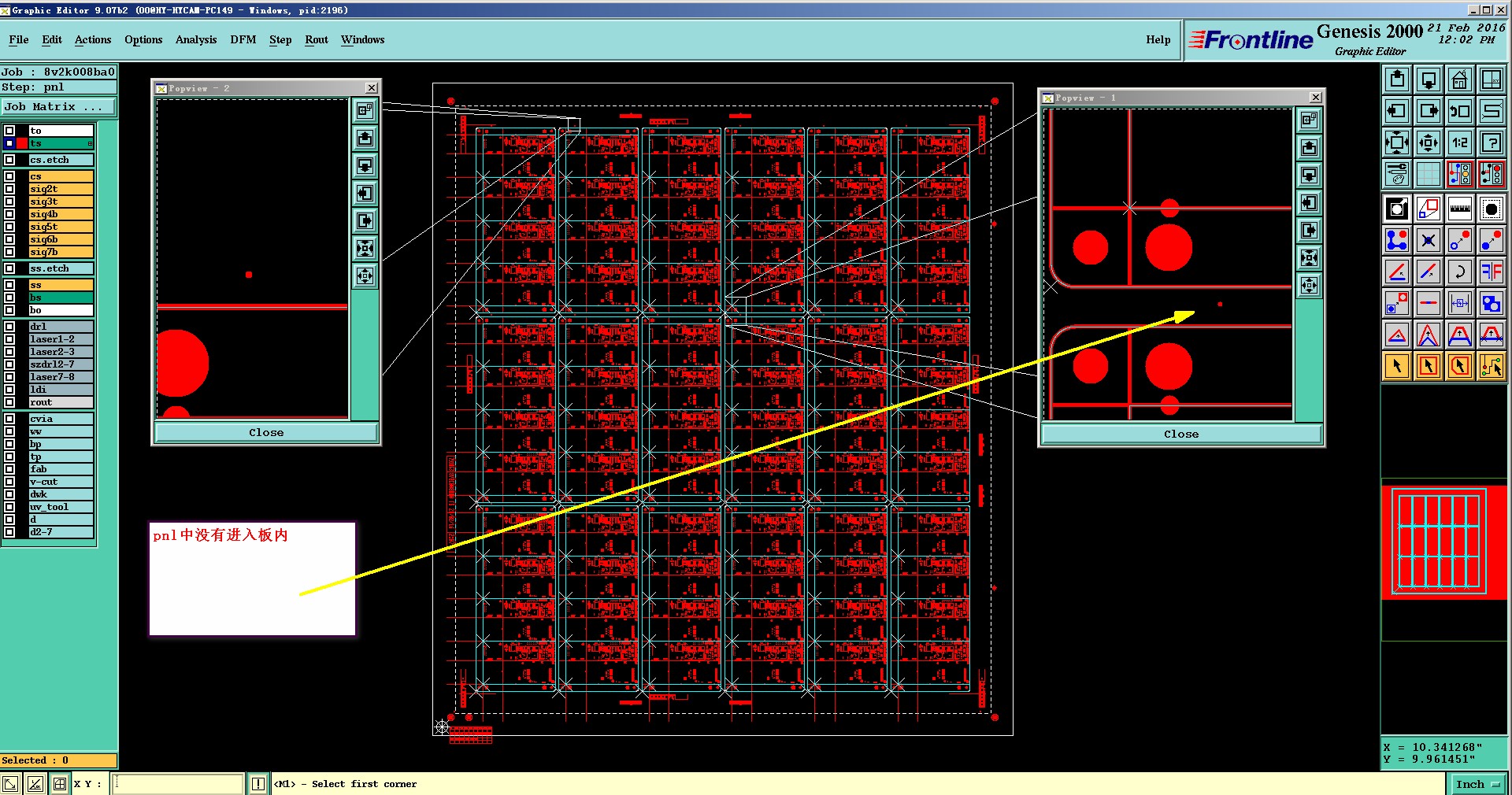Toggle the v-cut layer checkbox
The image size is (1512, 795).
click(9, 482)
